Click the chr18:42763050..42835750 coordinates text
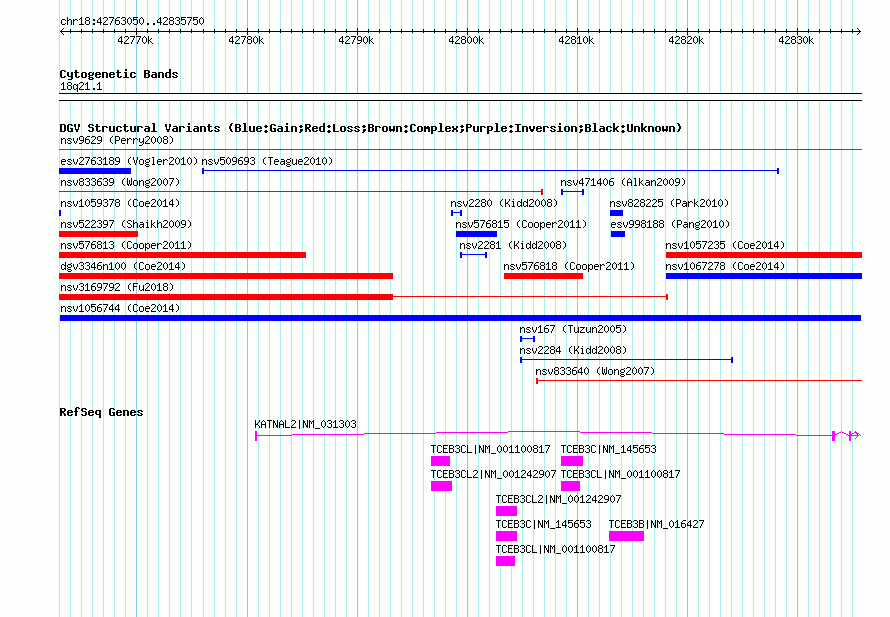The height and width of the screenshot is (617, 890). pyautogui.click(x=132, y=21)
